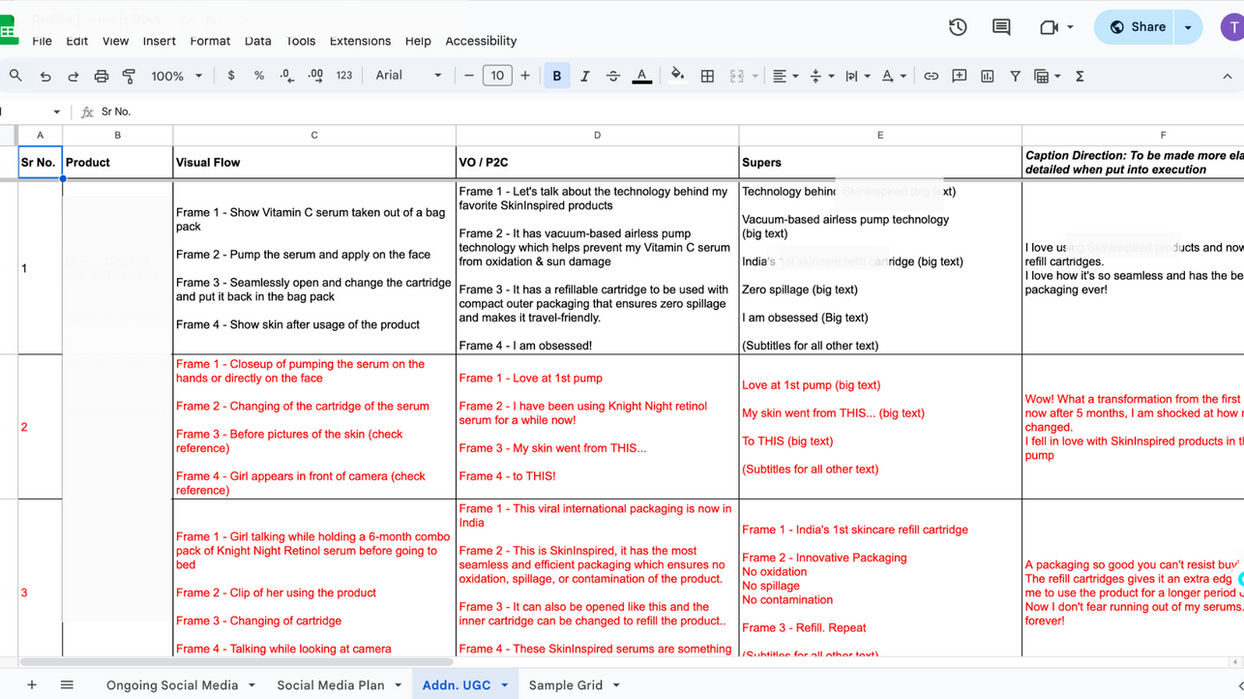
Task: Click the video meeting camera icon
Action: click(1049, 27)
